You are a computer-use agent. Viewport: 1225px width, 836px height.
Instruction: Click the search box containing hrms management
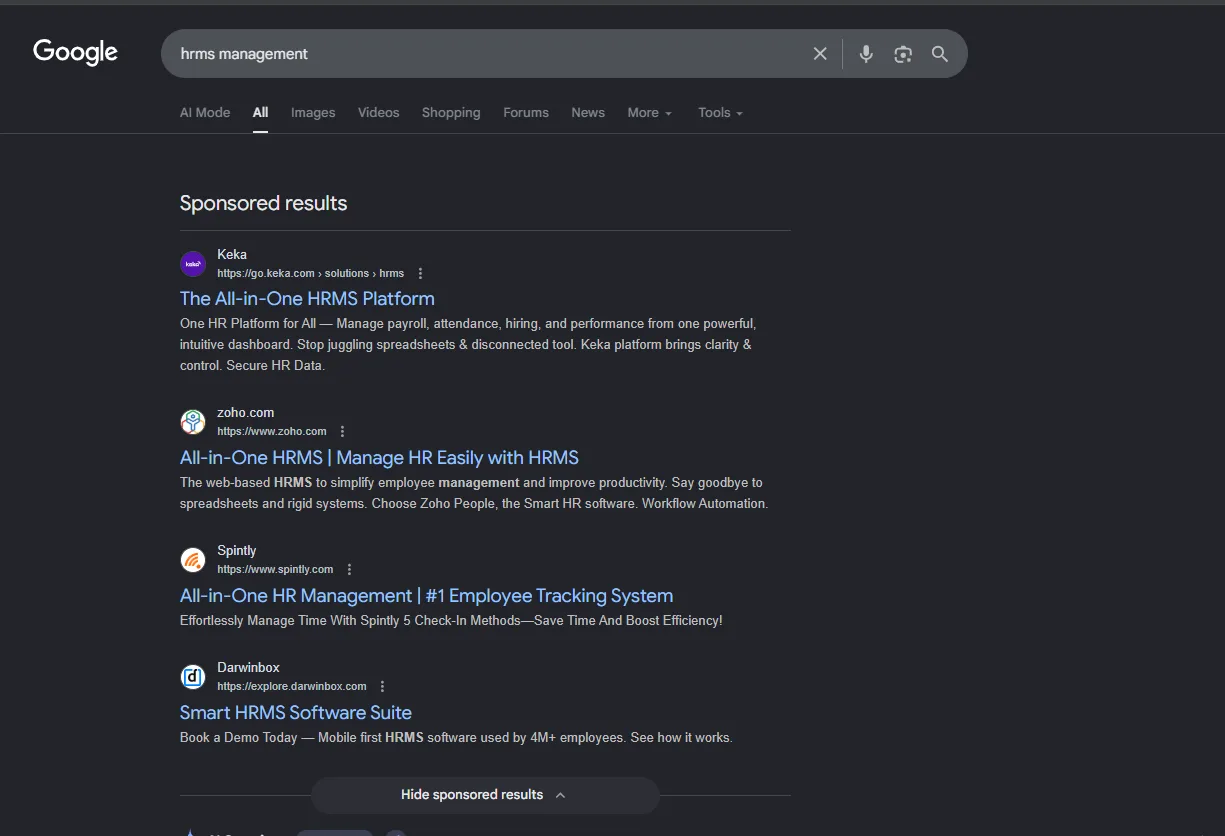pos(564,54)
